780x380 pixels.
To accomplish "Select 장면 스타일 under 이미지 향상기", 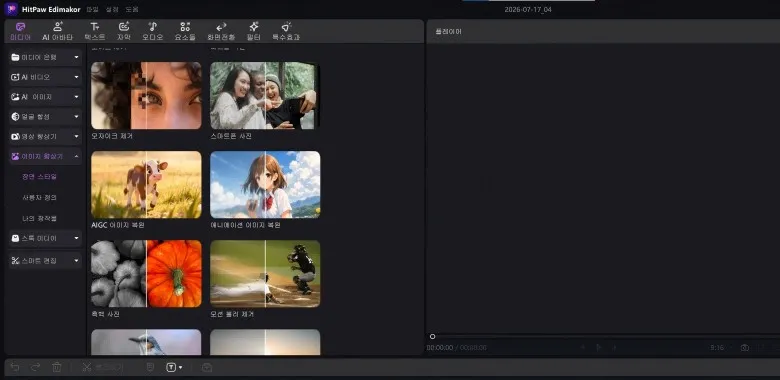I will click(x=39, y=177).
